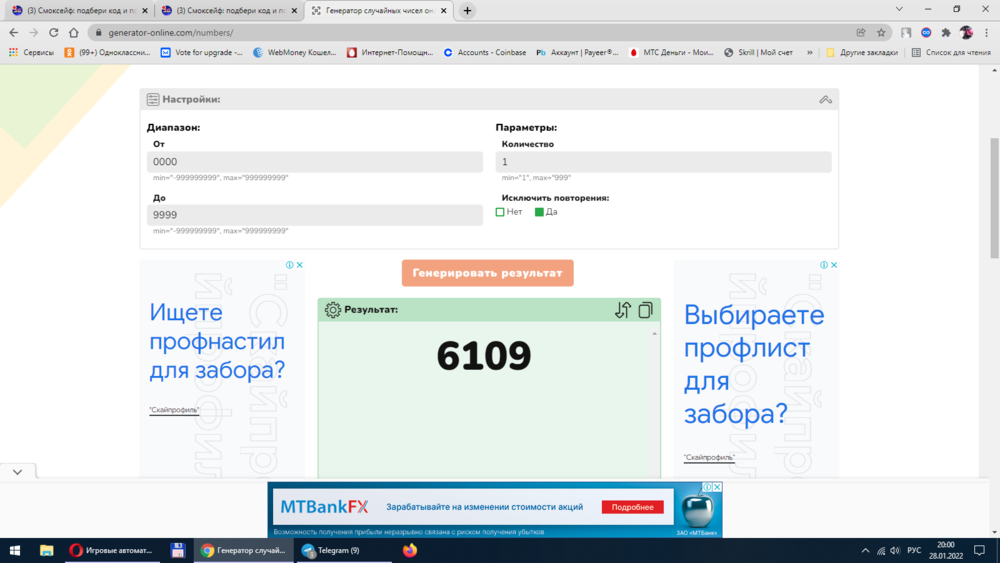Click Подробнее in MTBankFX ad

(x=633, y=507)
